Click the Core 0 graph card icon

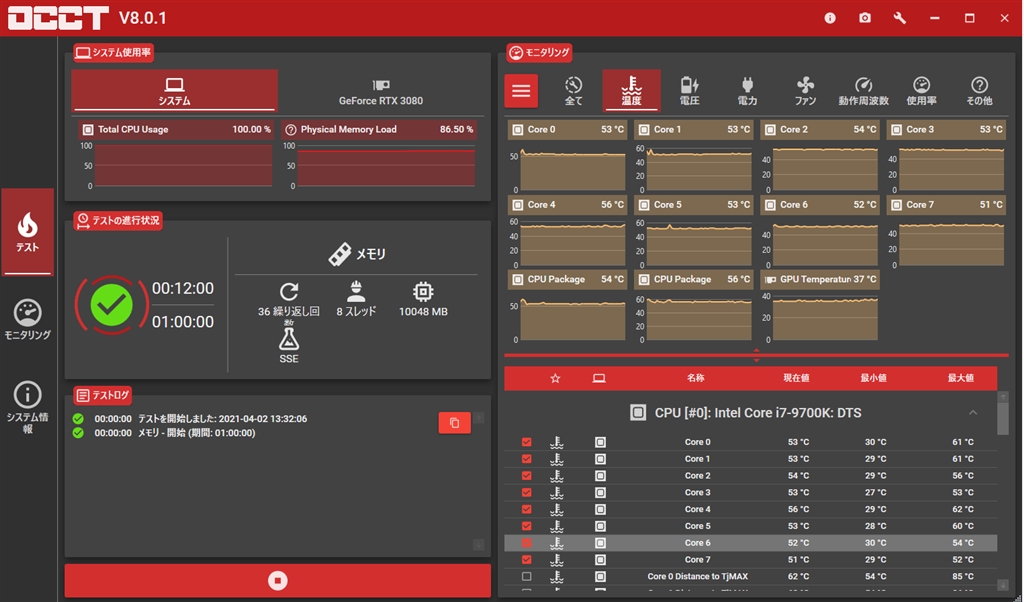518,129
